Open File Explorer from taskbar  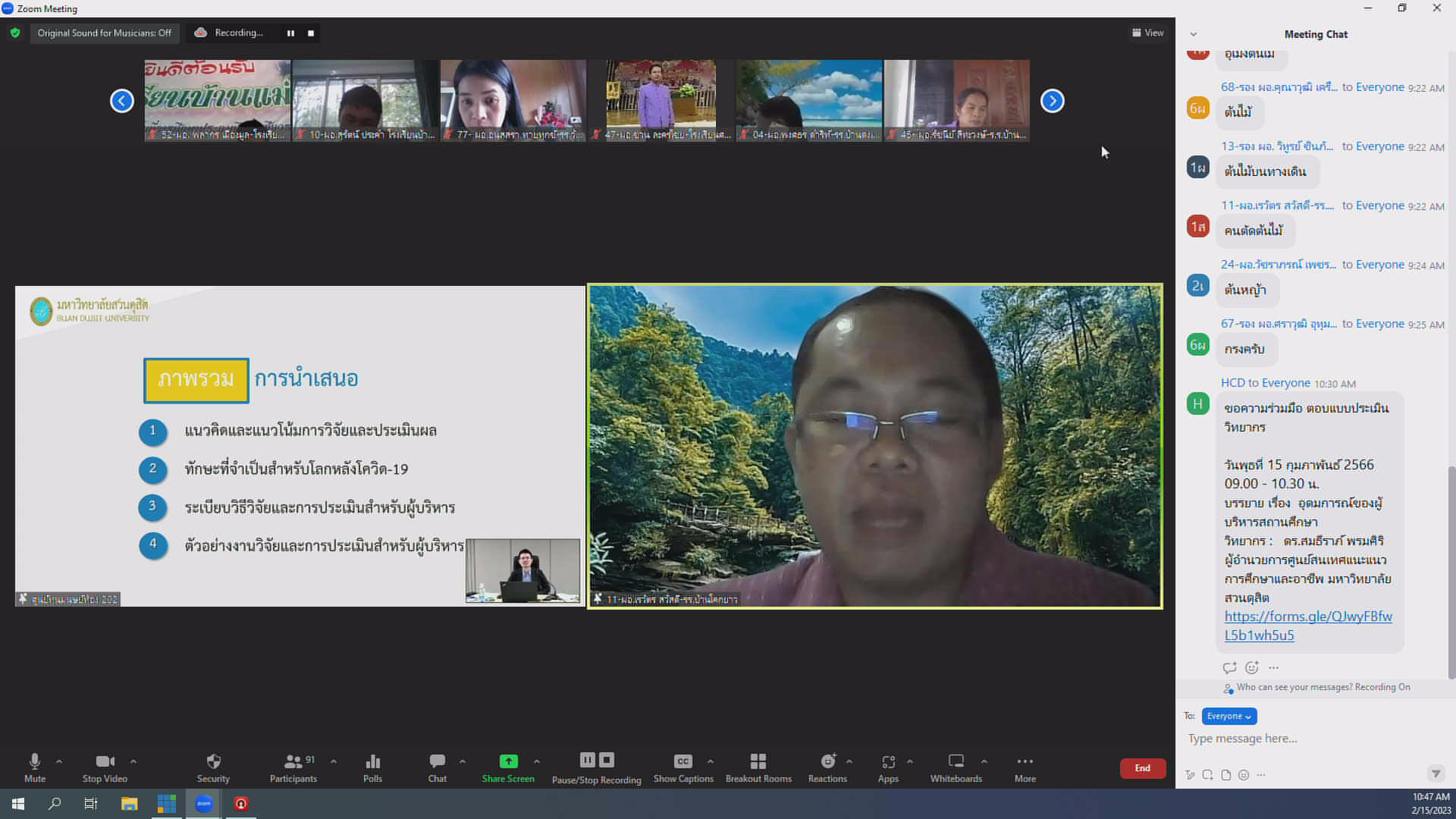129,804
